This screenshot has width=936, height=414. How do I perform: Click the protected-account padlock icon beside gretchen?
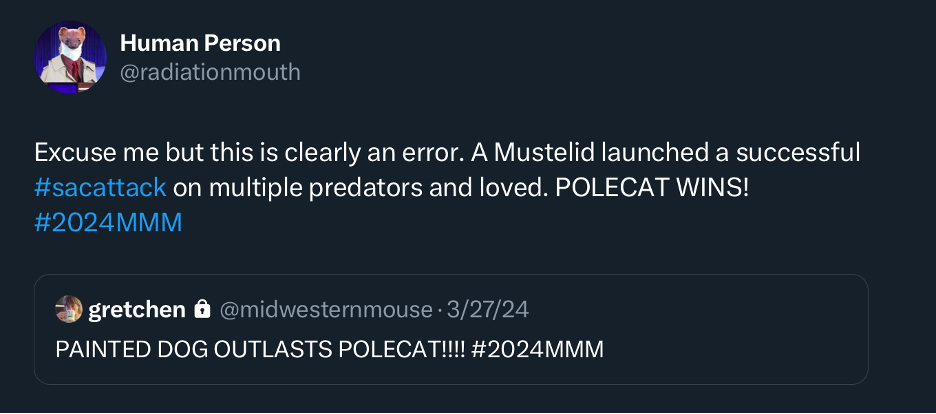(202, 310)
